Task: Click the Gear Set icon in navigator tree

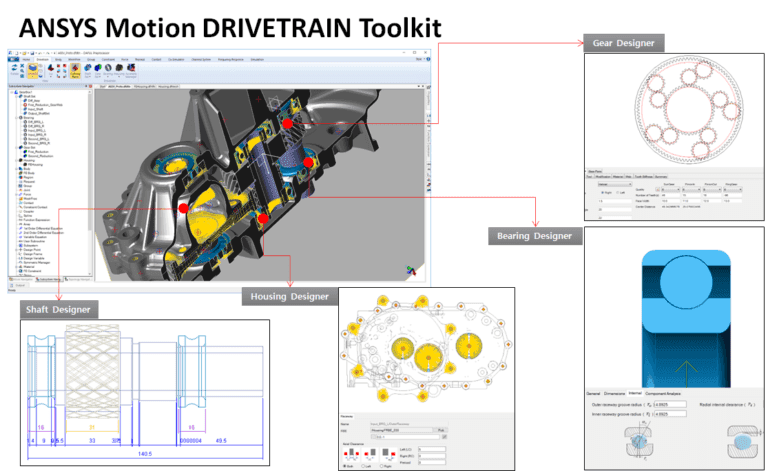Action: (21, 147)
